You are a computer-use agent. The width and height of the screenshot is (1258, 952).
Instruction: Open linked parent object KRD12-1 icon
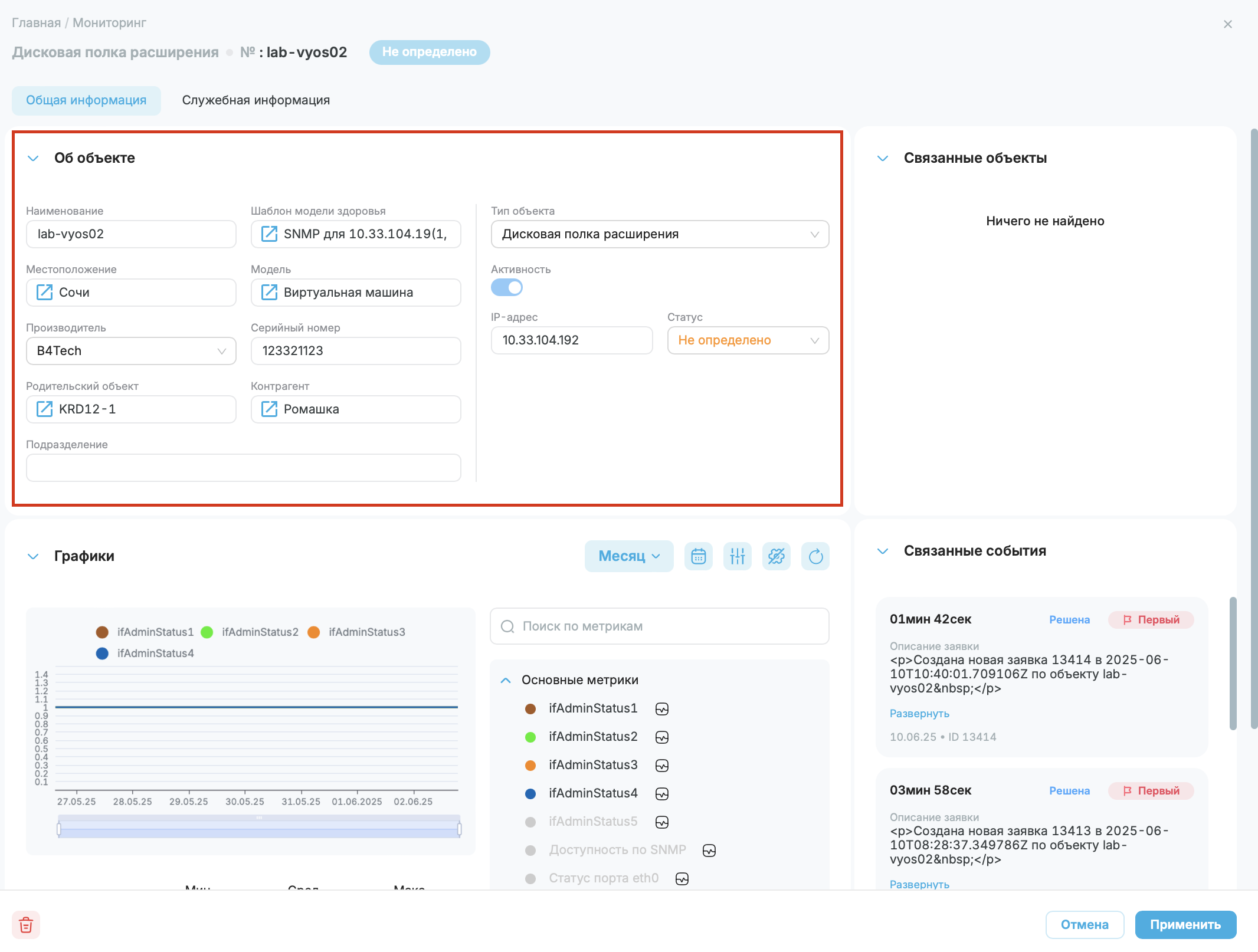(x=44, y=409)
